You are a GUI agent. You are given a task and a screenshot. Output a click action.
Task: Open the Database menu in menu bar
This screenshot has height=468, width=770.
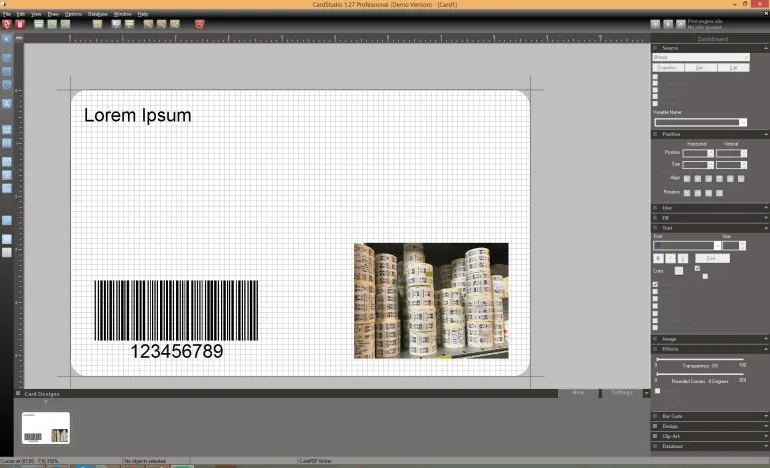coord(97,14)
